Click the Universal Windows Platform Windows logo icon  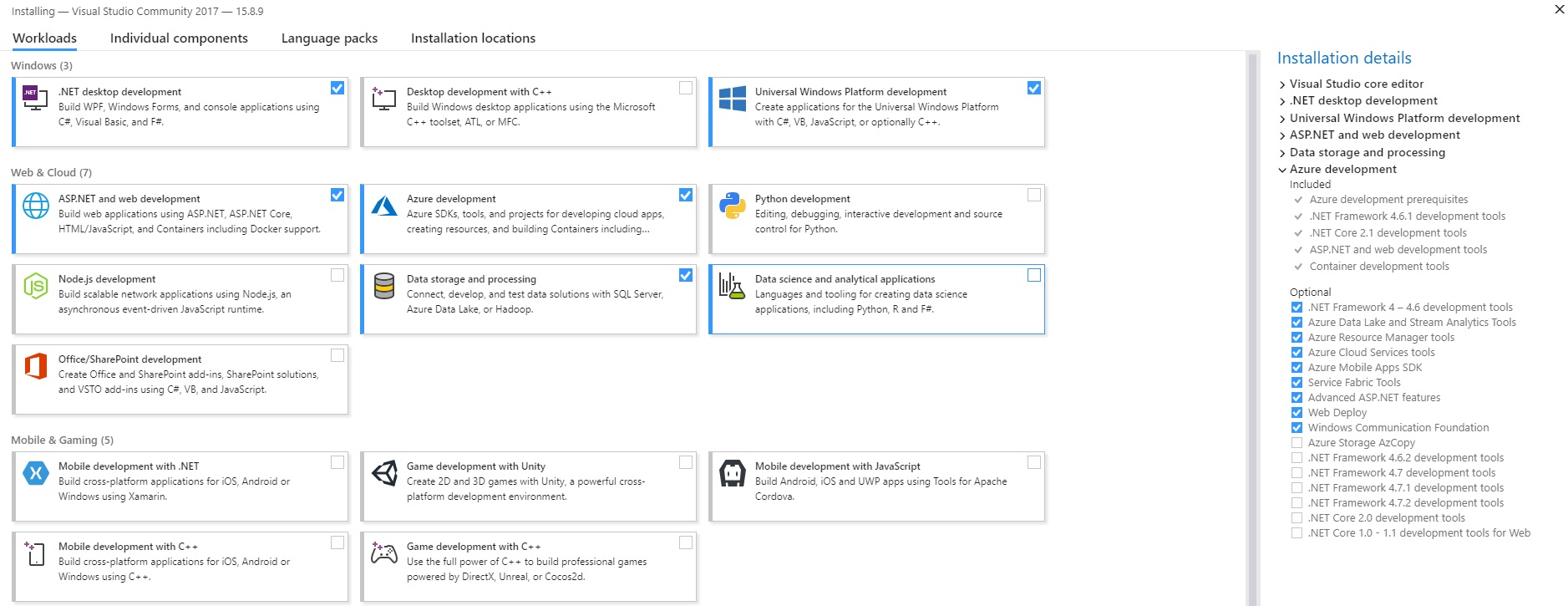[732, 99]
